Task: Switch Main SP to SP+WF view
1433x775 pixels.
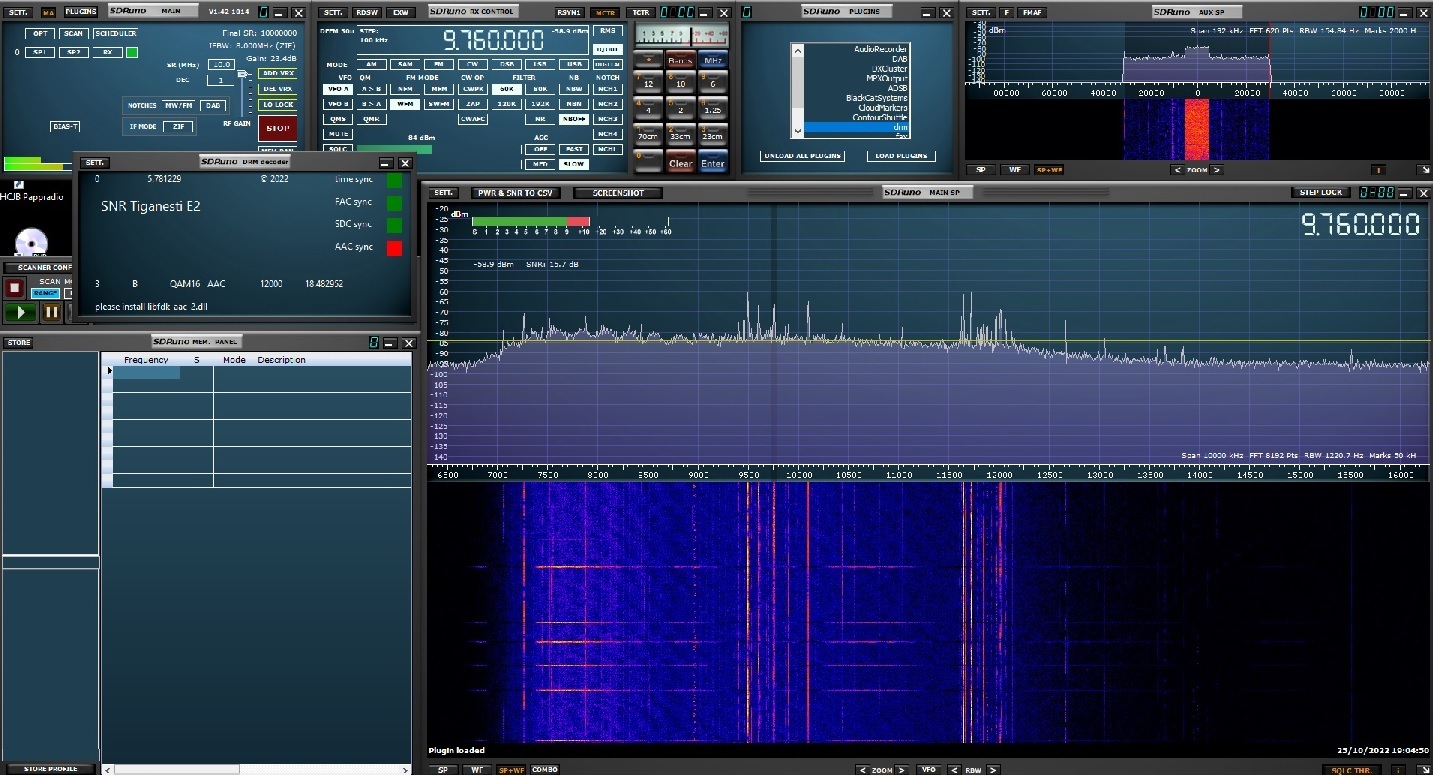Action: (x=511, y=769)
